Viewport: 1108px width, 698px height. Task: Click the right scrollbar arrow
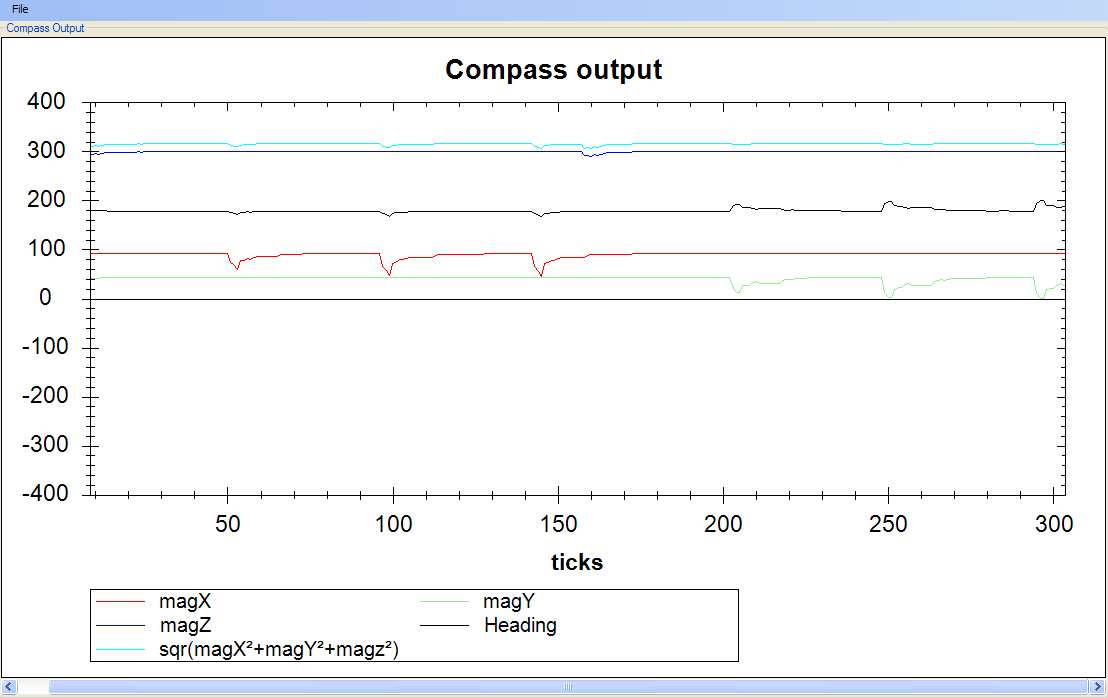(x=1098, y=686)
